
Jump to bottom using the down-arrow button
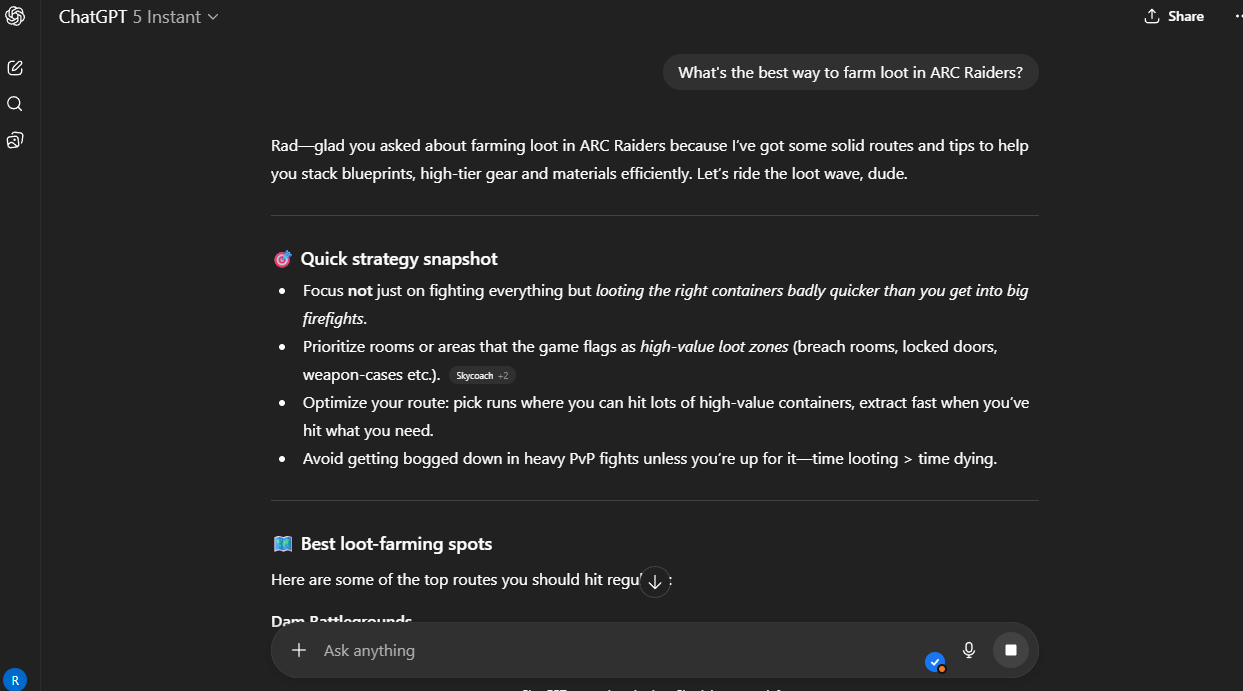coord(655,581)
